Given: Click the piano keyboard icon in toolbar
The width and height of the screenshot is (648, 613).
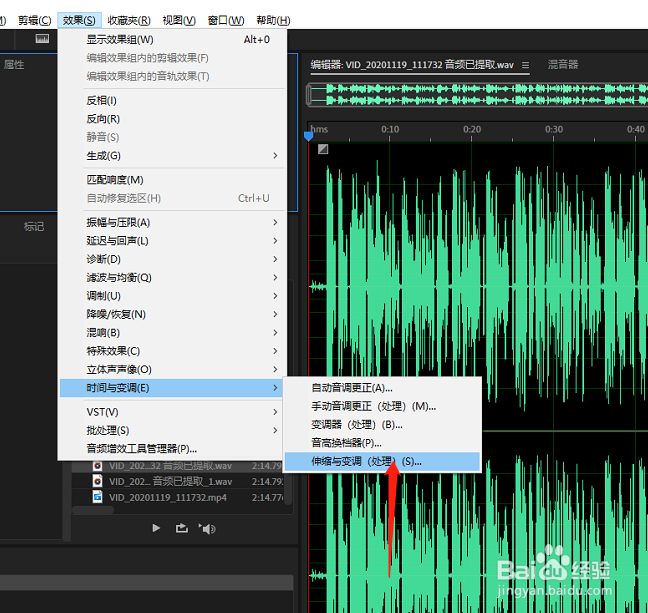Looking at the screenshot, I should (42, 38).
